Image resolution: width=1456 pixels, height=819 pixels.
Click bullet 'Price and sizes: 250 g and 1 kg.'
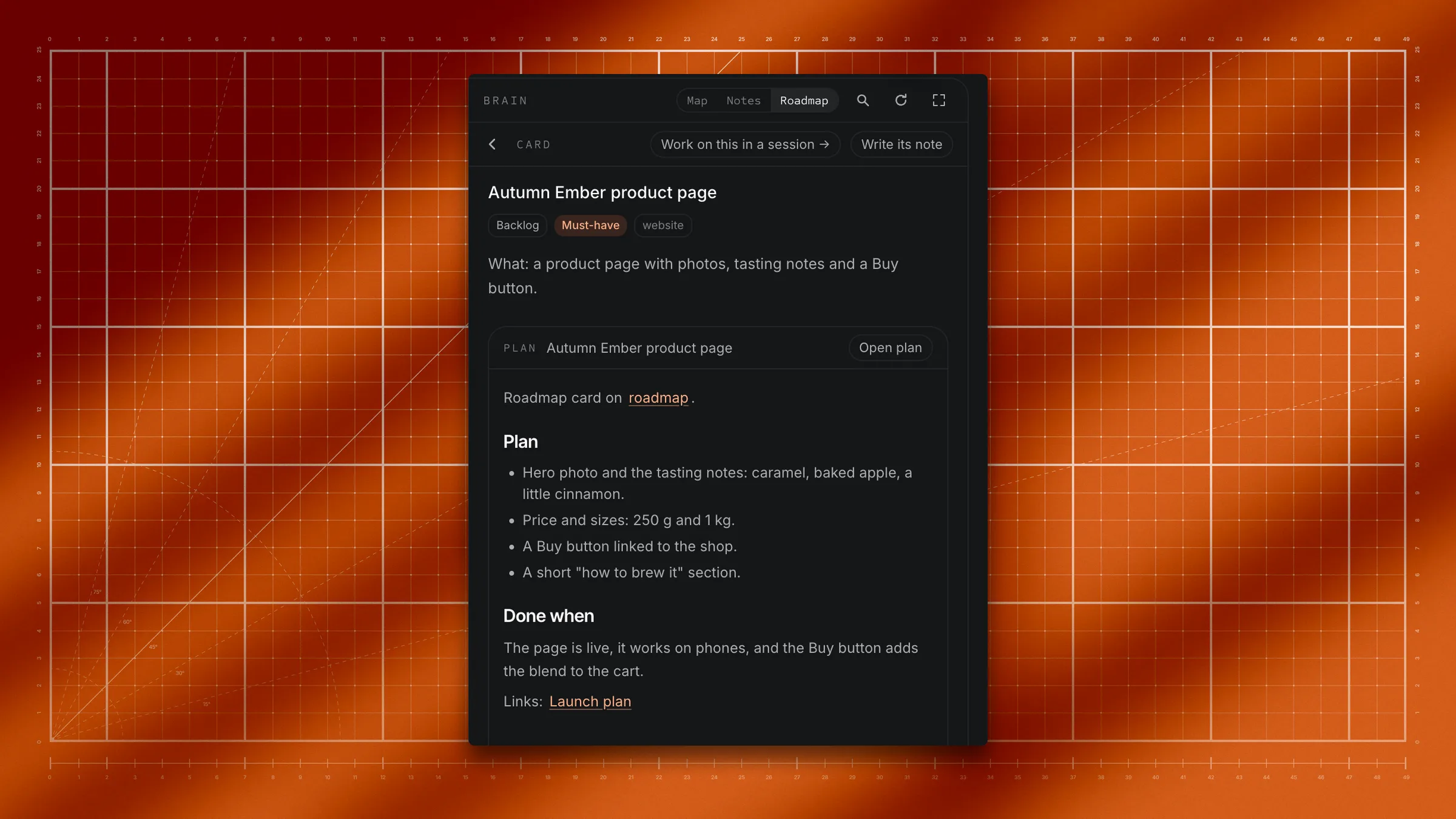tap(629, 521)
